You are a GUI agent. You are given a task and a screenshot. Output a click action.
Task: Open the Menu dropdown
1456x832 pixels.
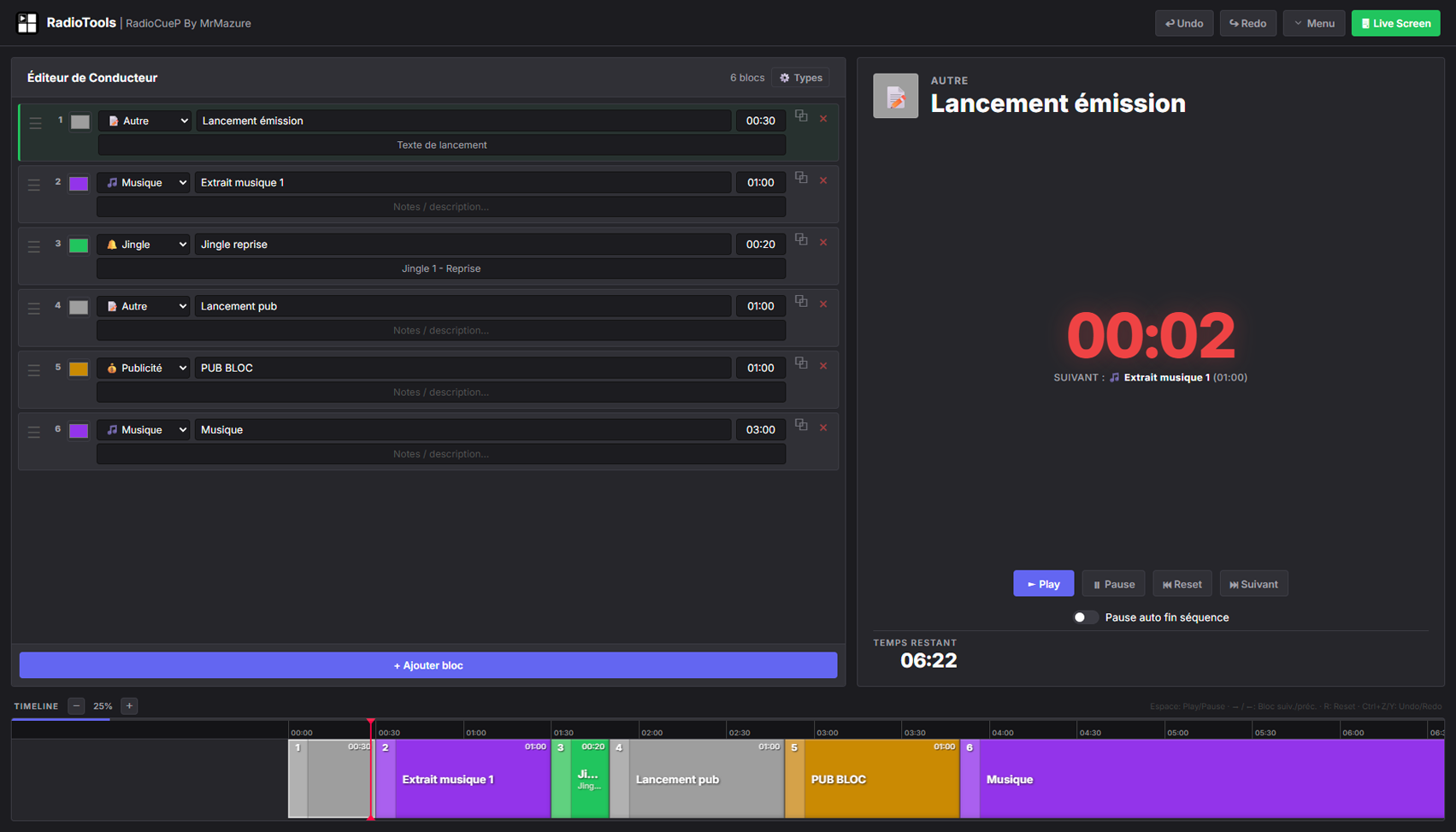tap(1314, 23)
